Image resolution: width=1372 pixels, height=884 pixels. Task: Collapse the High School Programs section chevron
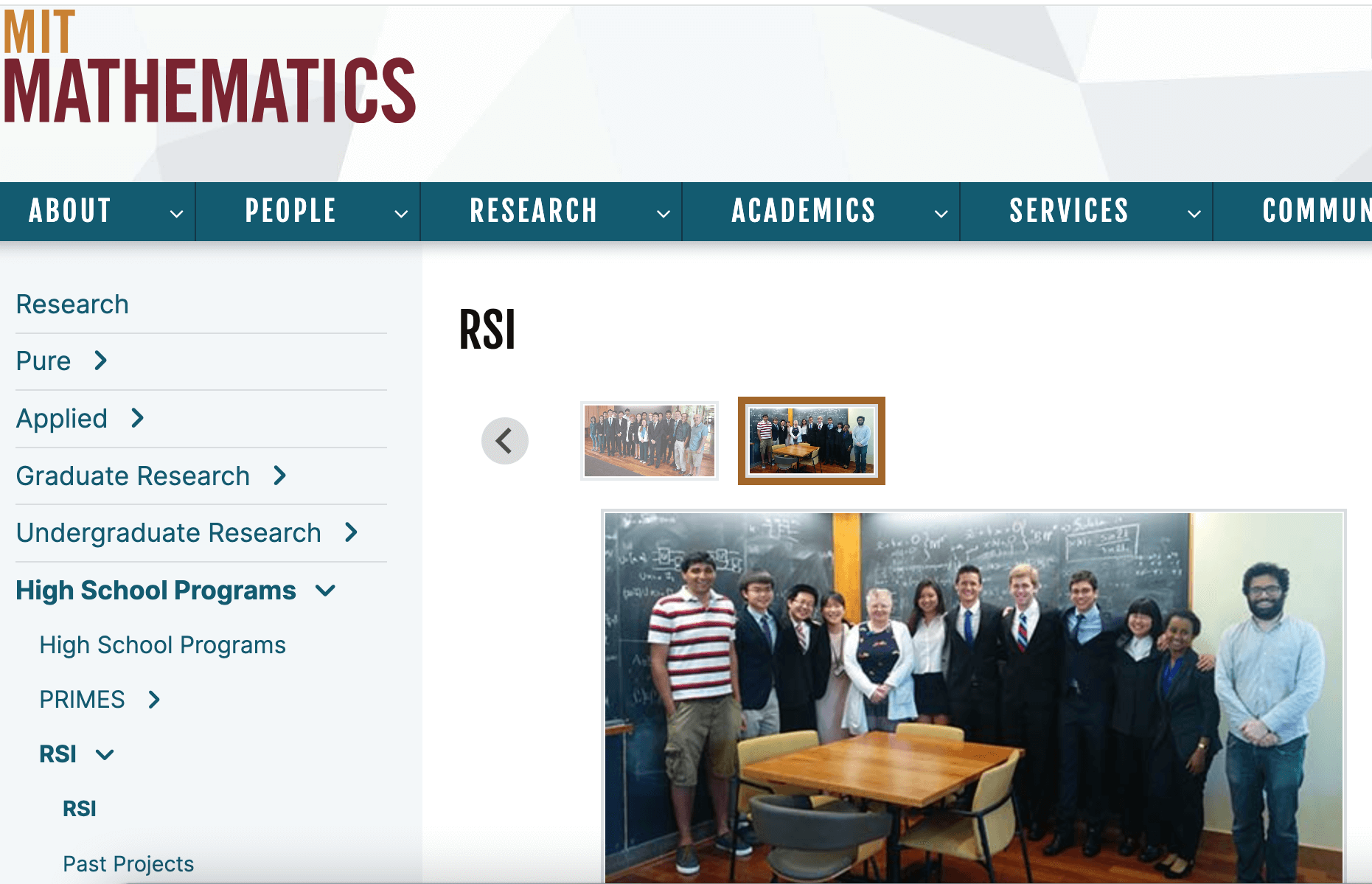point(325,591)
